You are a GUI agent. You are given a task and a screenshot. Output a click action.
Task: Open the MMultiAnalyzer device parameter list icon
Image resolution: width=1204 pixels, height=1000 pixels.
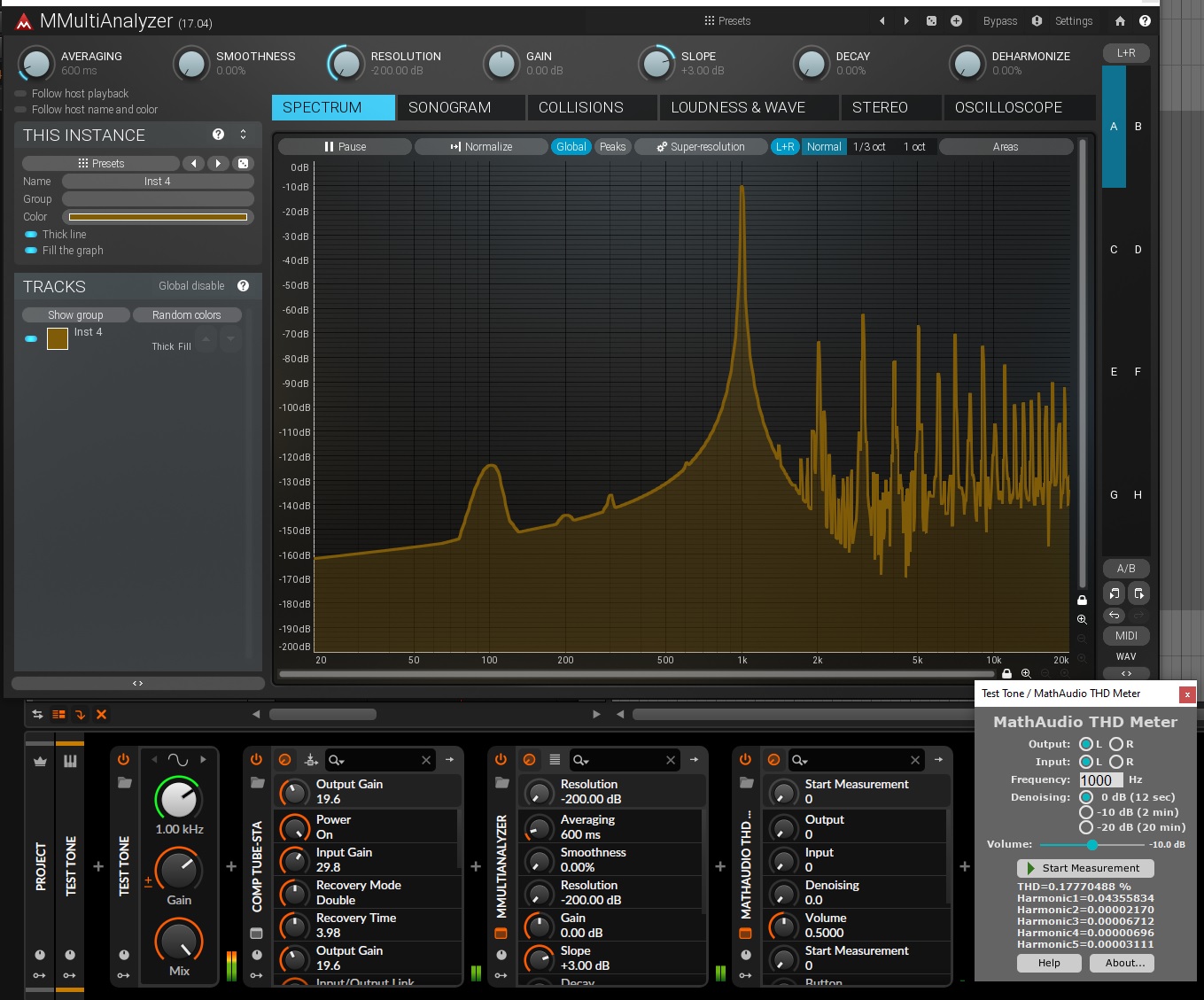(555, 760)
